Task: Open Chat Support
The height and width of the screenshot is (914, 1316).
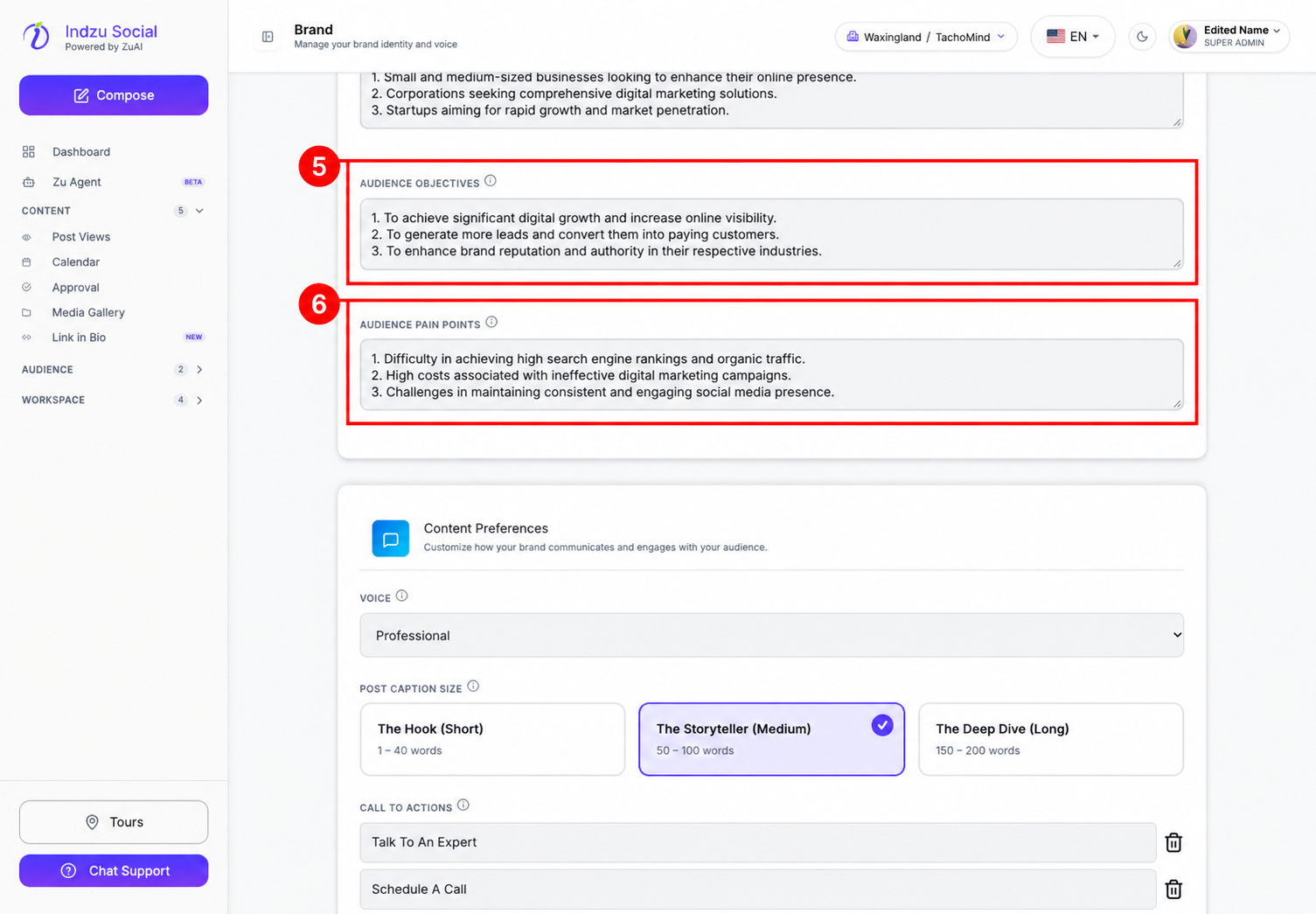Action: point(114,871)
